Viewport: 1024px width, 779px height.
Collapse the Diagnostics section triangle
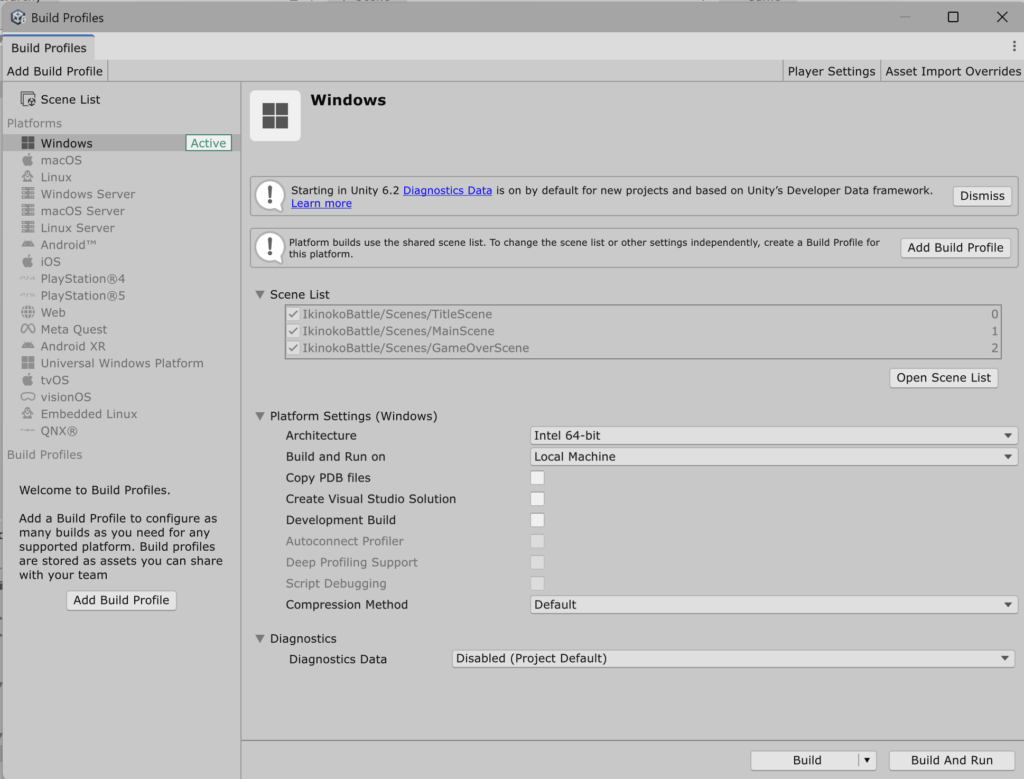(260, 639)
